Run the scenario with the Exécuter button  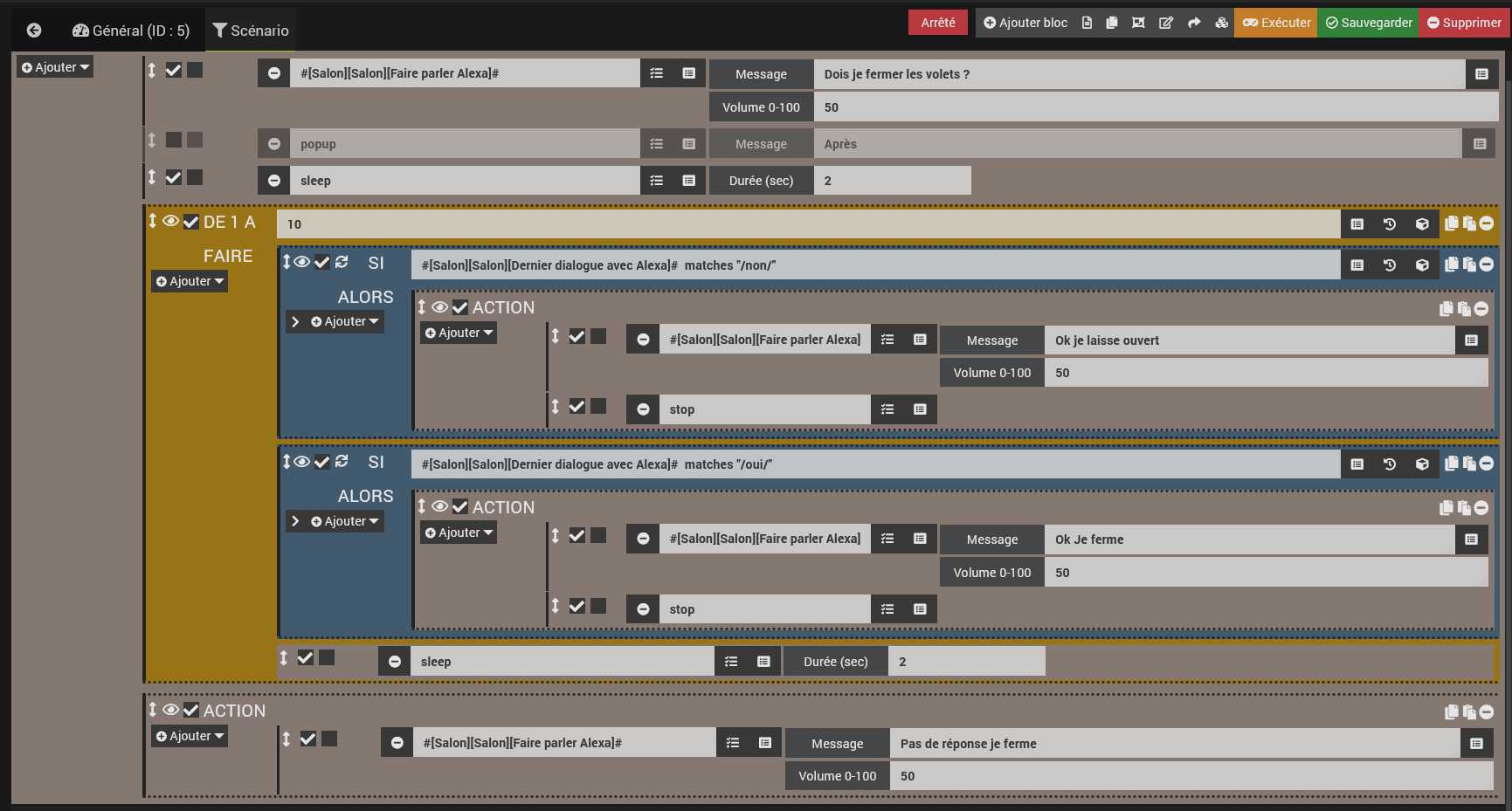[1276, 23]
